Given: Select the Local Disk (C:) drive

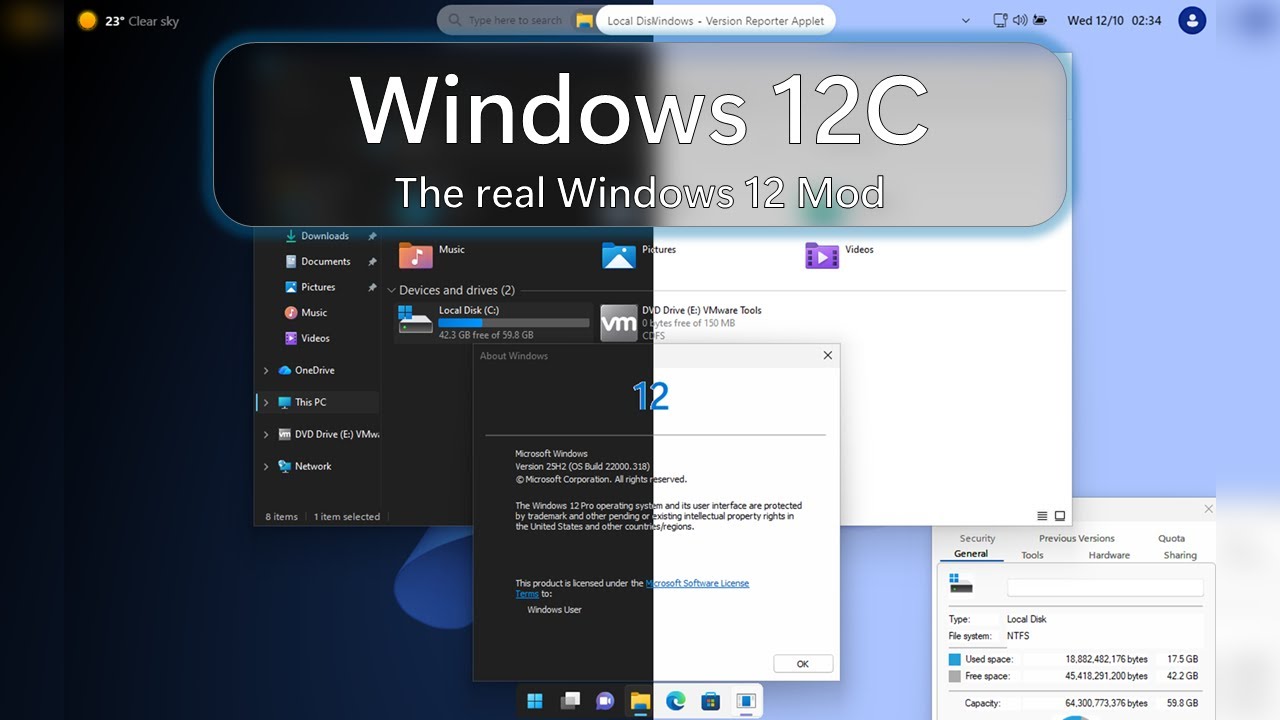Looking at the screenshot, I should click(494, 323).
